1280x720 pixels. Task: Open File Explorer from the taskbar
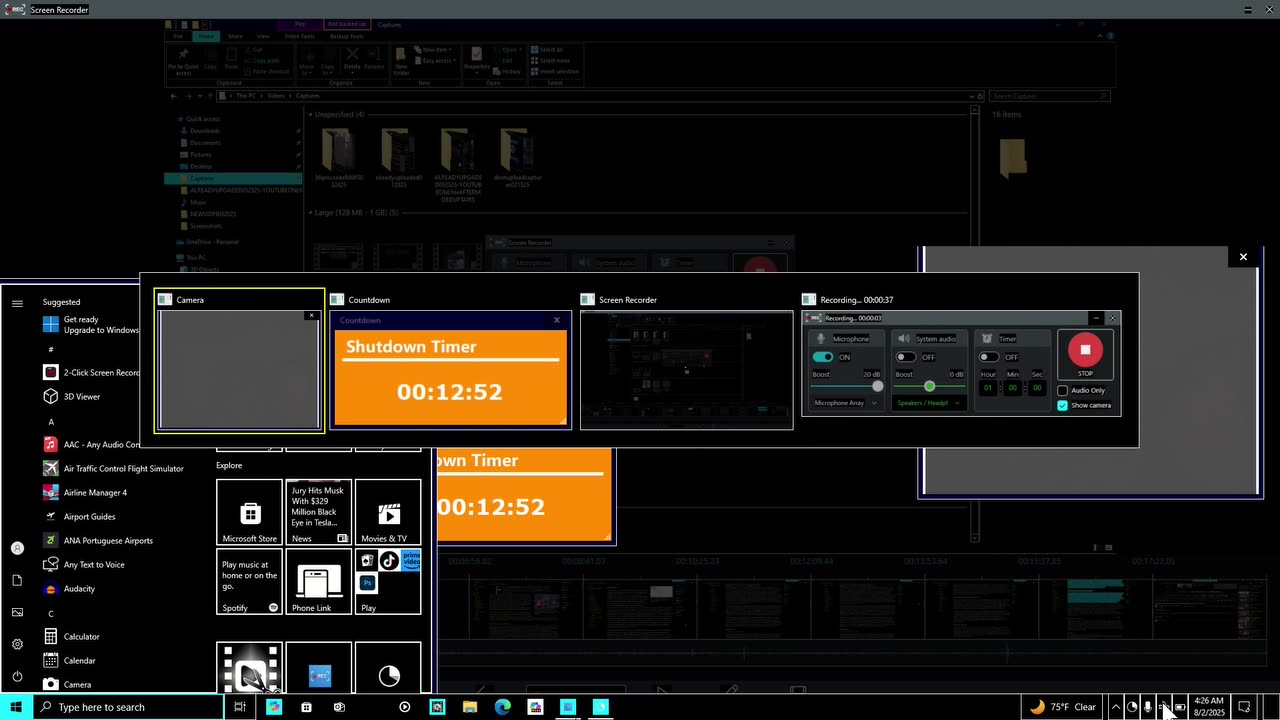click(470, 707)
